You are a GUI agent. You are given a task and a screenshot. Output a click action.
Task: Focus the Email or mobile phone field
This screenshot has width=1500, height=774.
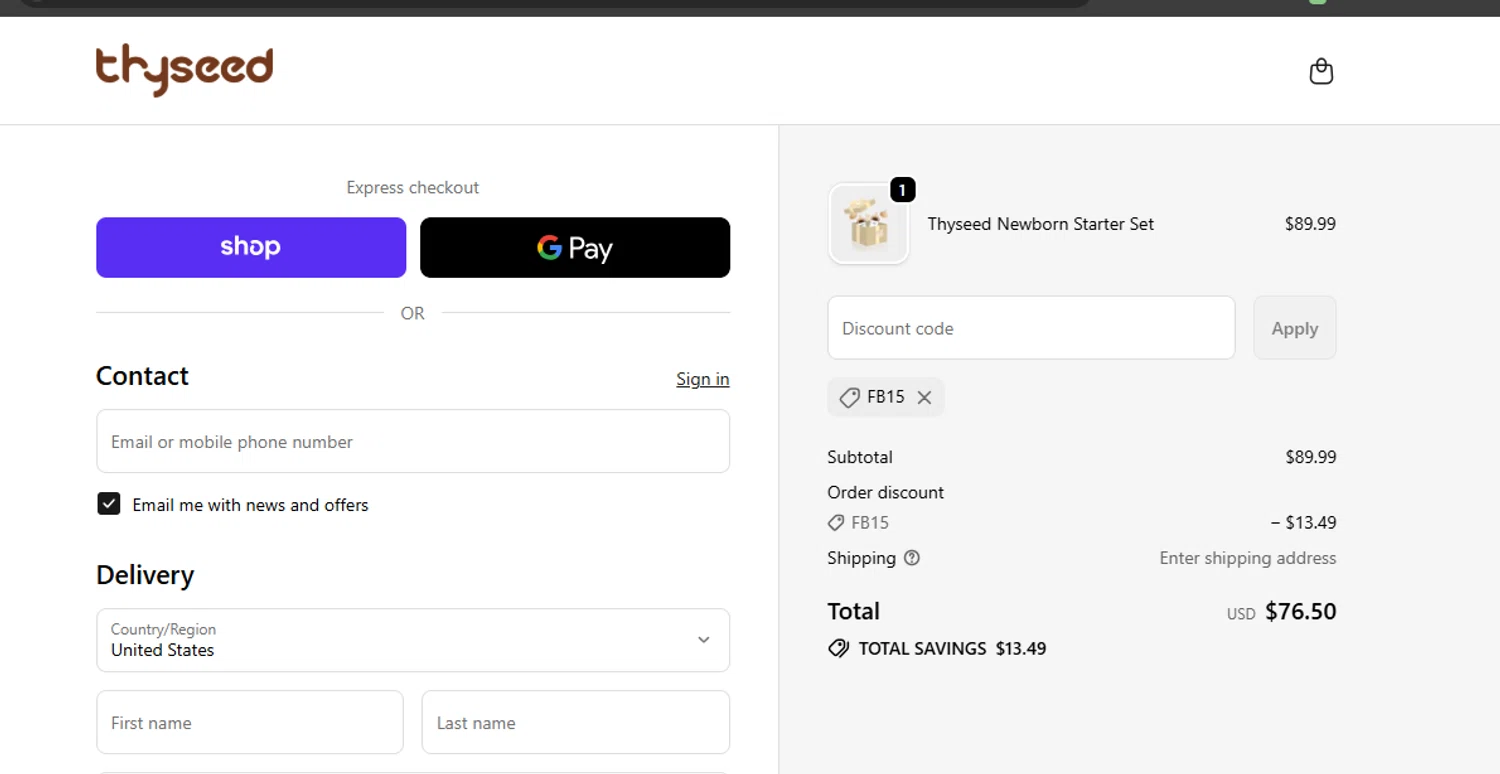pos(413,441)
